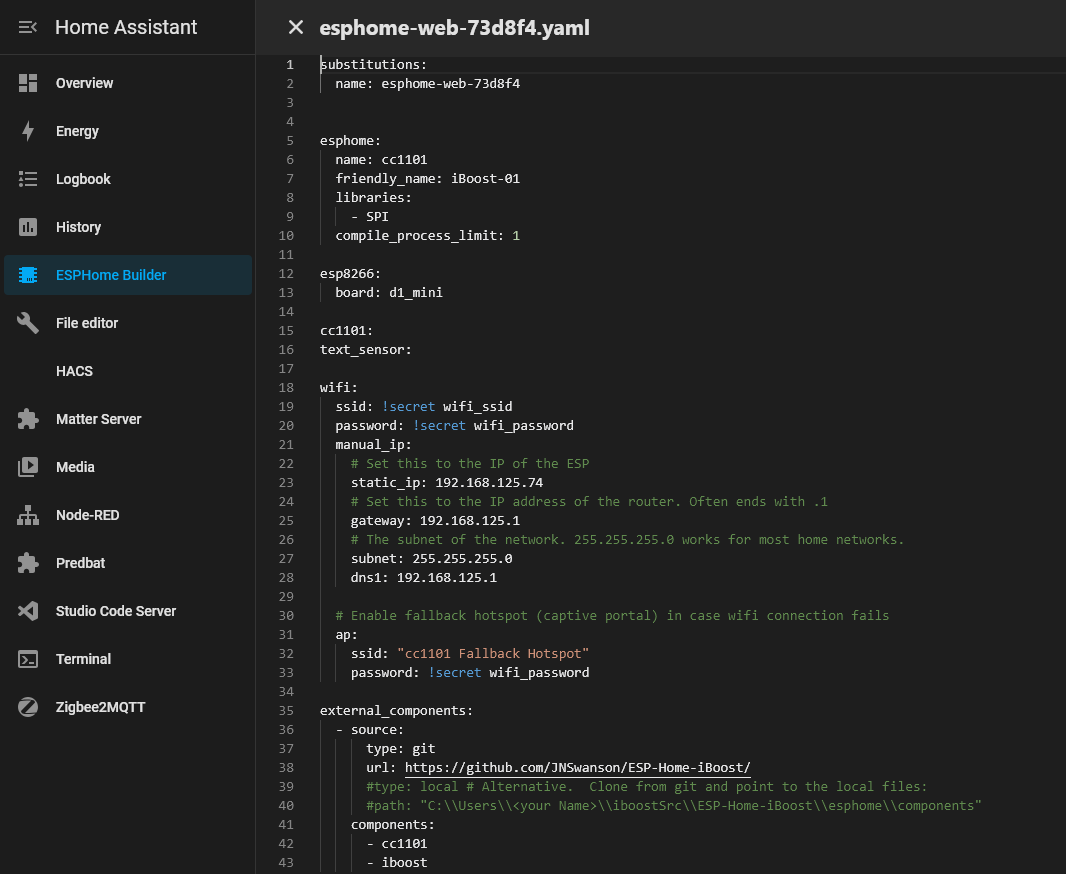Click the File editor wrench icon

tap(28, 323)
